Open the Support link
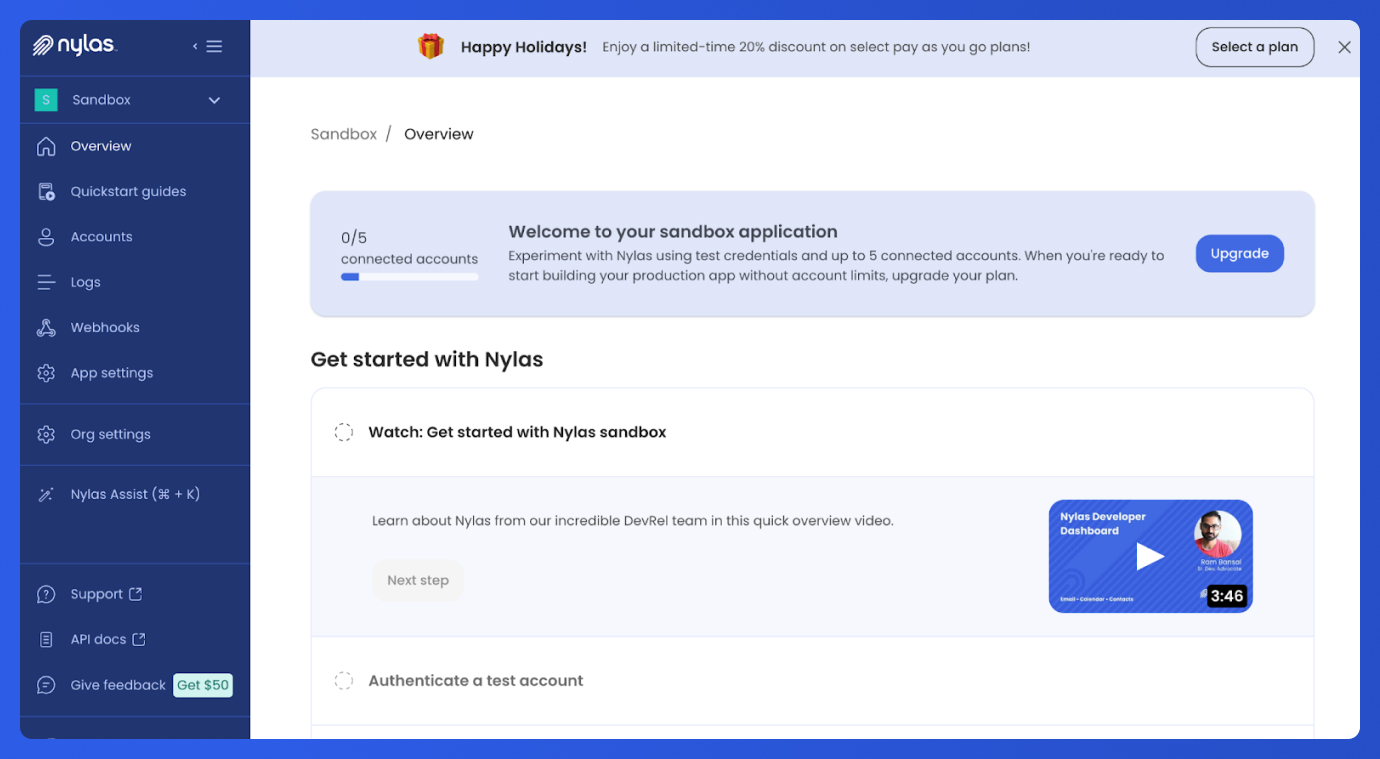1380x759 pixels. click(x=96, y=594)
